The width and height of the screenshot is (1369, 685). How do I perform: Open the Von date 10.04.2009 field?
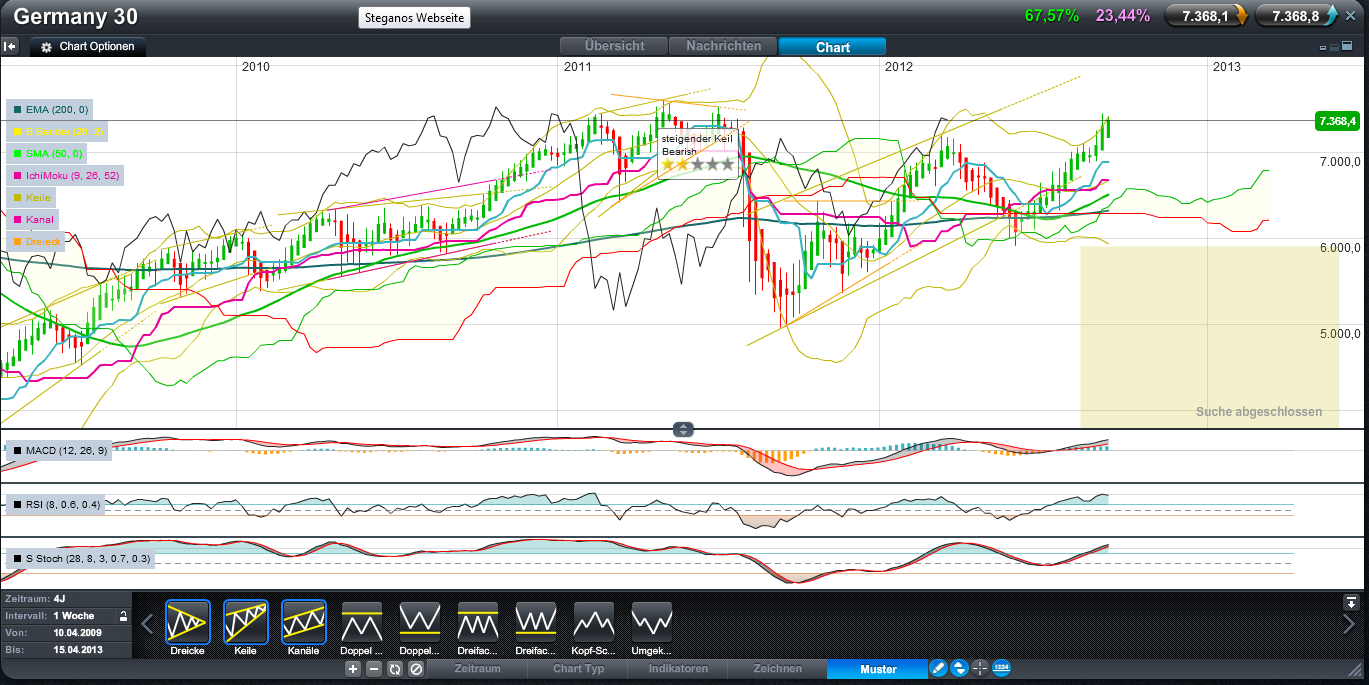point(66,633)
